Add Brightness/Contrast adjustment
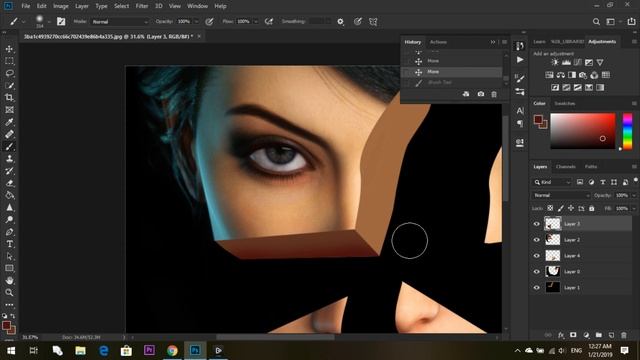 [554, 62]
